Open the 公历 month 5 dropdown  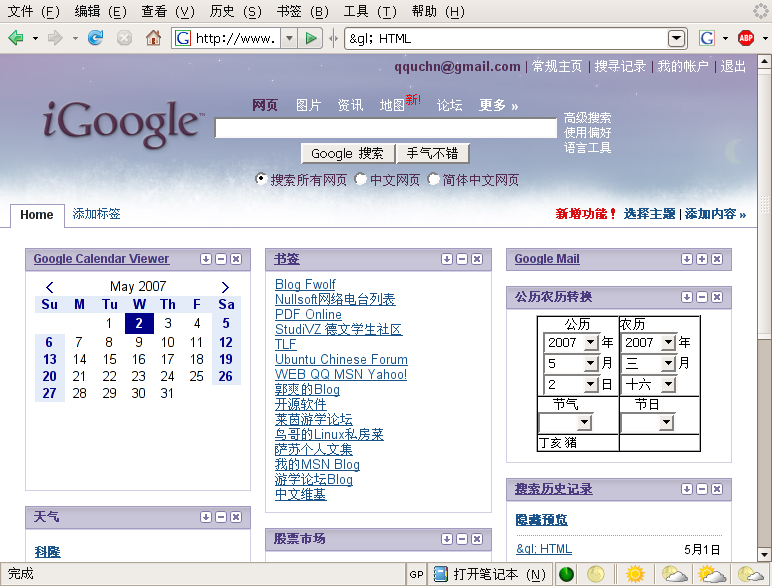coord(590,363)
